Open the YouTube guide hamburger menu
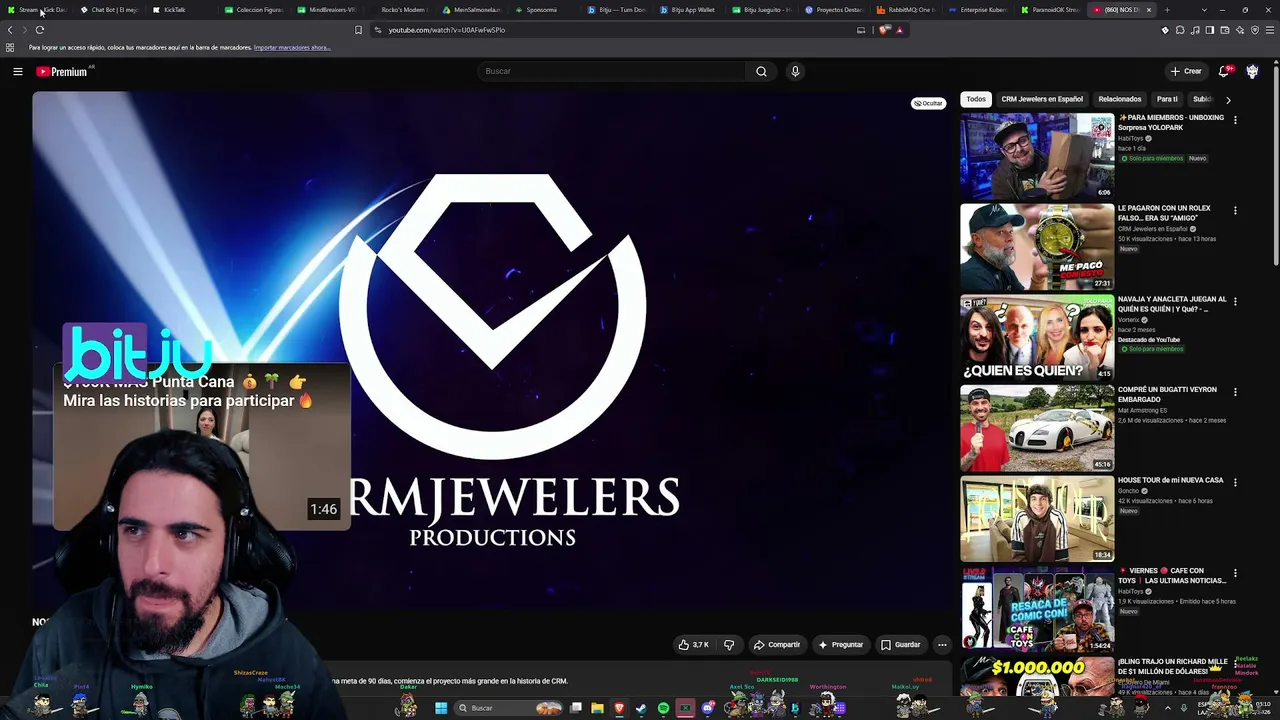The image size is (1280, 720). tap(17, 71)
